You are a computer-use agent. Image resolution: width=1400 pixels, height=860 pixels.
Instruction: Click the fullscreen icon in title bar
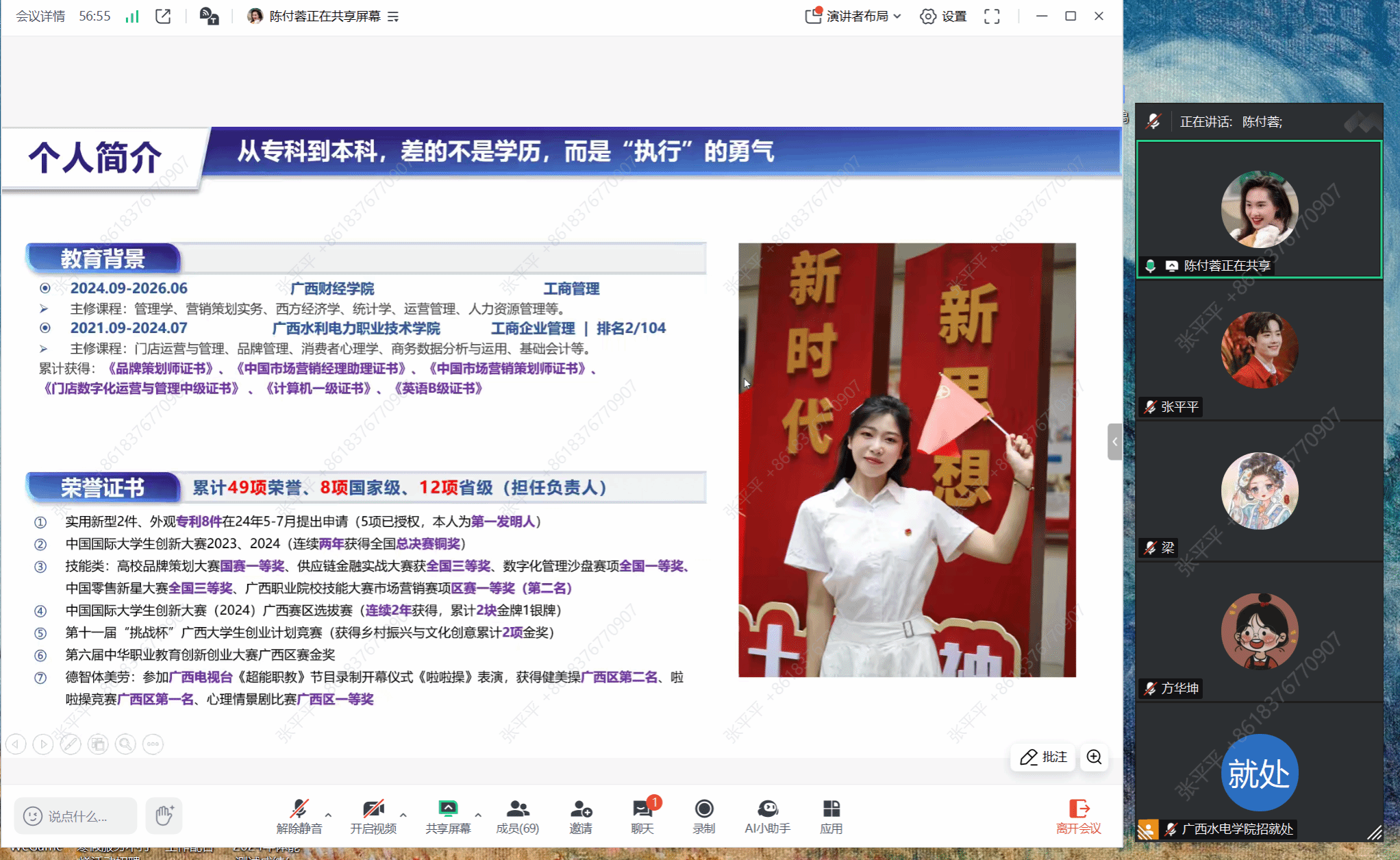(x=991, y=16)
